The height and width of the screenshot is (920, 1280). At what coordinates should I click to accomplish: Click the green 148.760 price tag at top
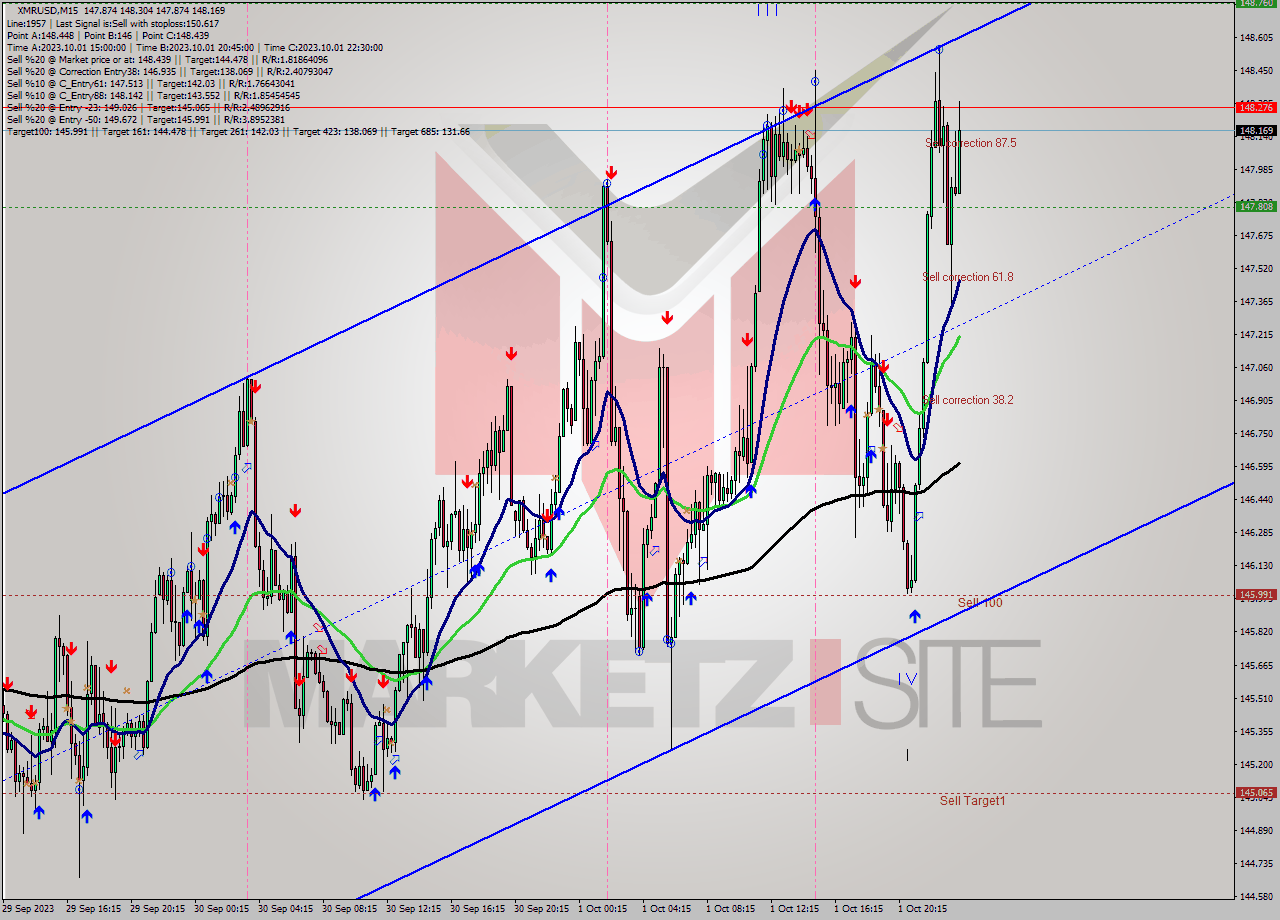pos(1256,3)
